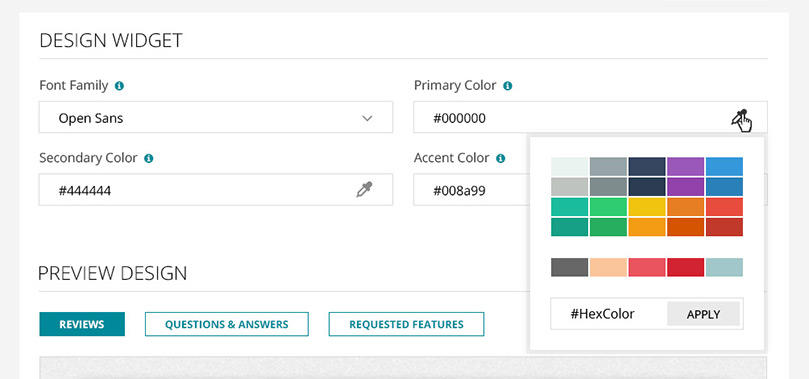
Task: Open the Questions & Answers tab
Action: 226,324
